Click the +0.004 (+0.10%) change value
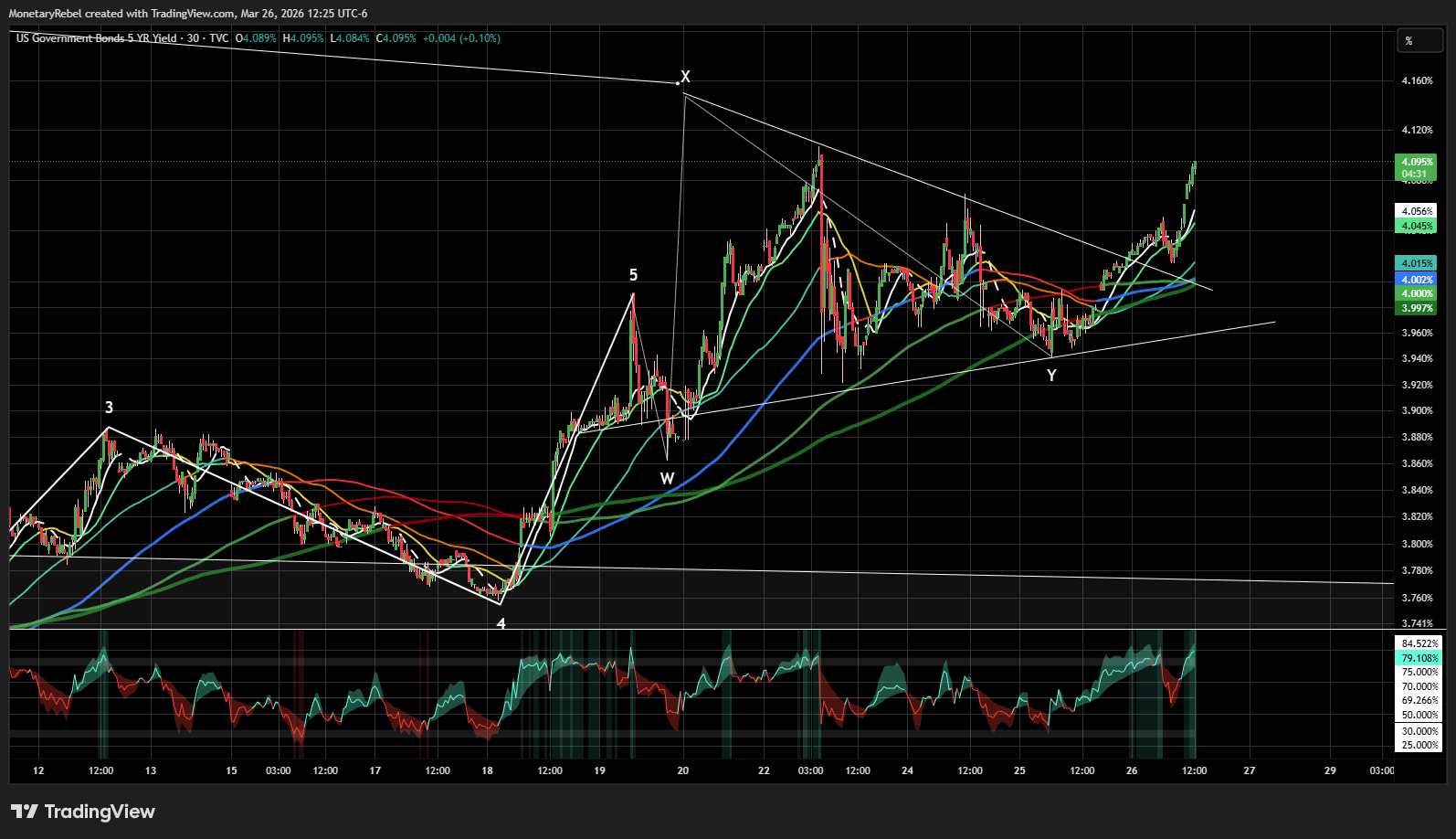 tap(461, 38)
